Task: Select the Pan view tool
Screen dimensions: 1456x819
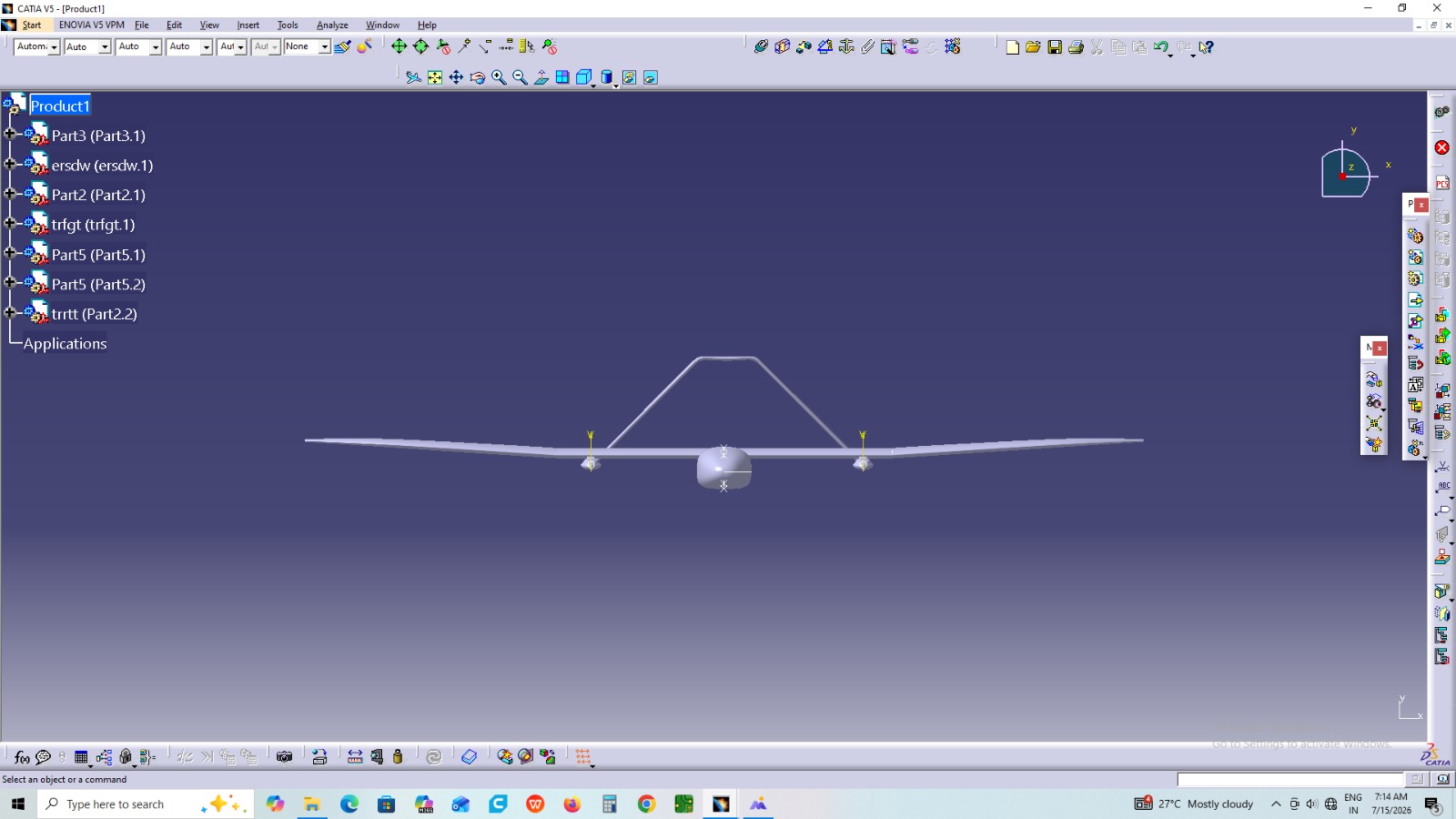Action: 456,77
